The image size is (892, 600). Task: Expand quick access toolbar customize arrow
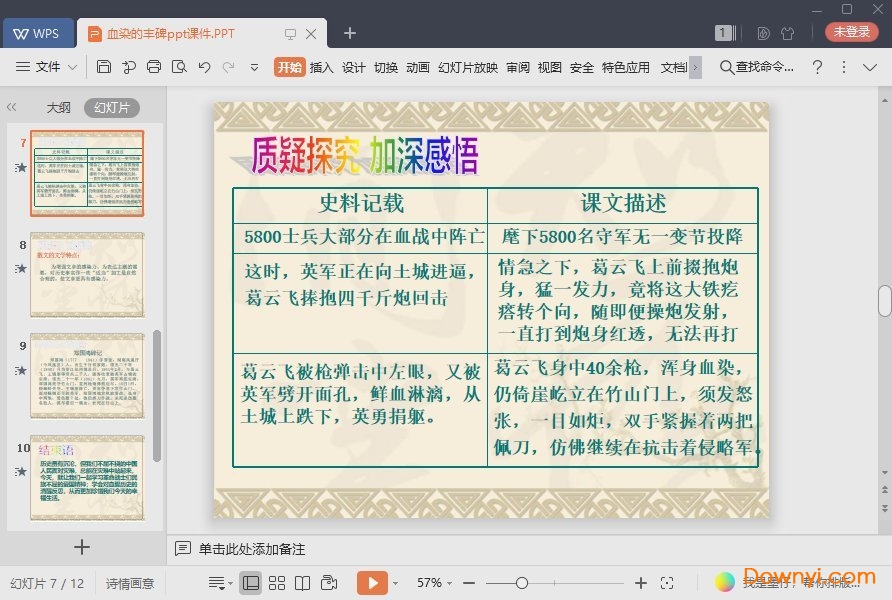(254, 67)
